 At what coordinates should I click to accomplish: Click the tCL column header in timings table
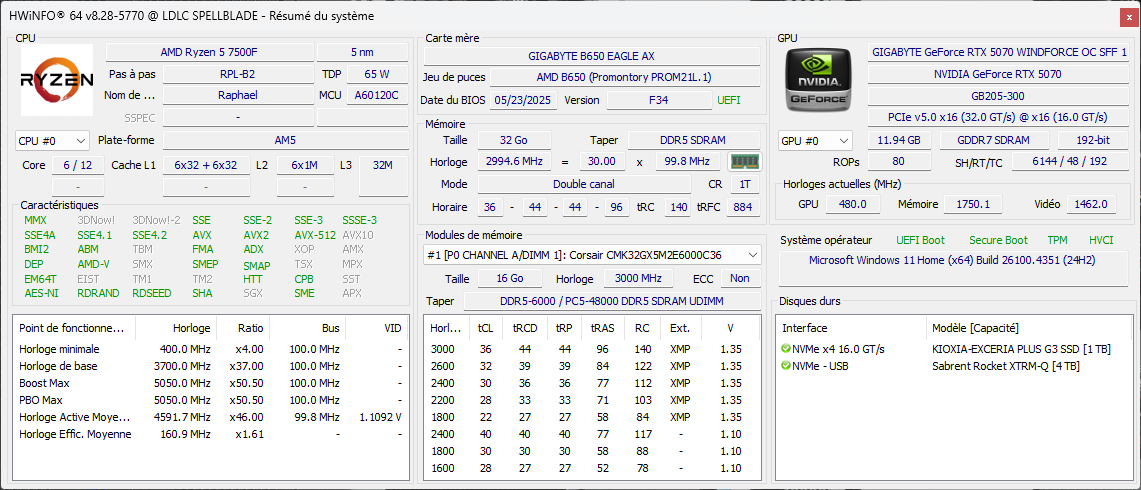485,328
